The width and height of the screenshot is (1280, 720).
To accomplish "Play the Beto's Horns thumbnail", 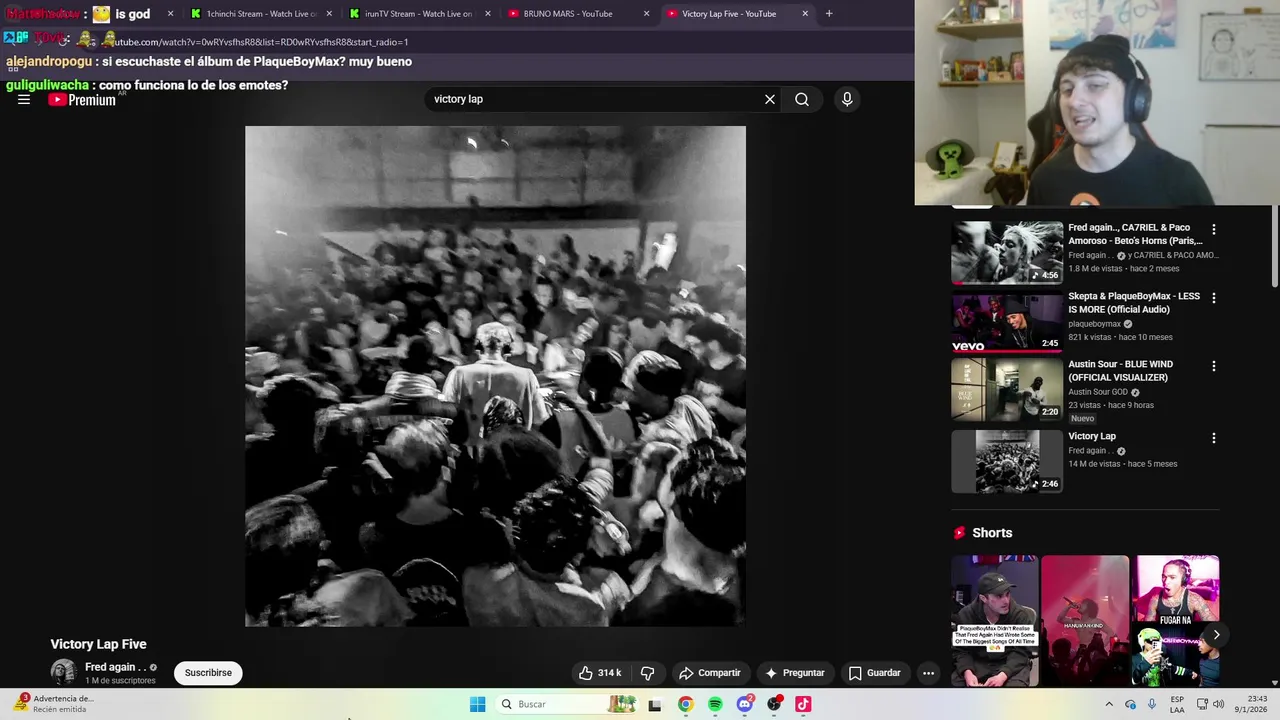I will (x=1007, y=252).
